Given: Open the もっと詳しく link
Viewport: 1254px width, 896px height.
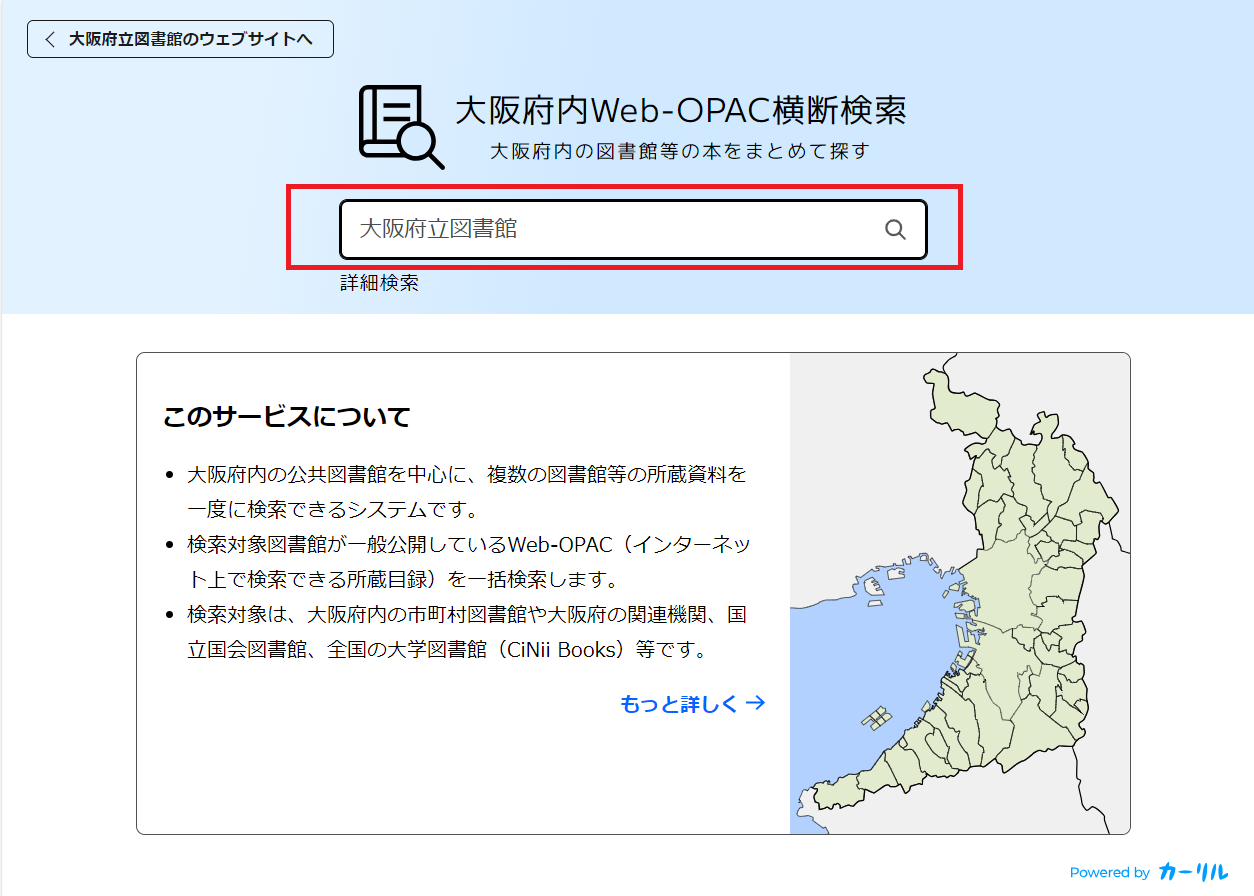Looking at the screenshot, I should 693,704.
